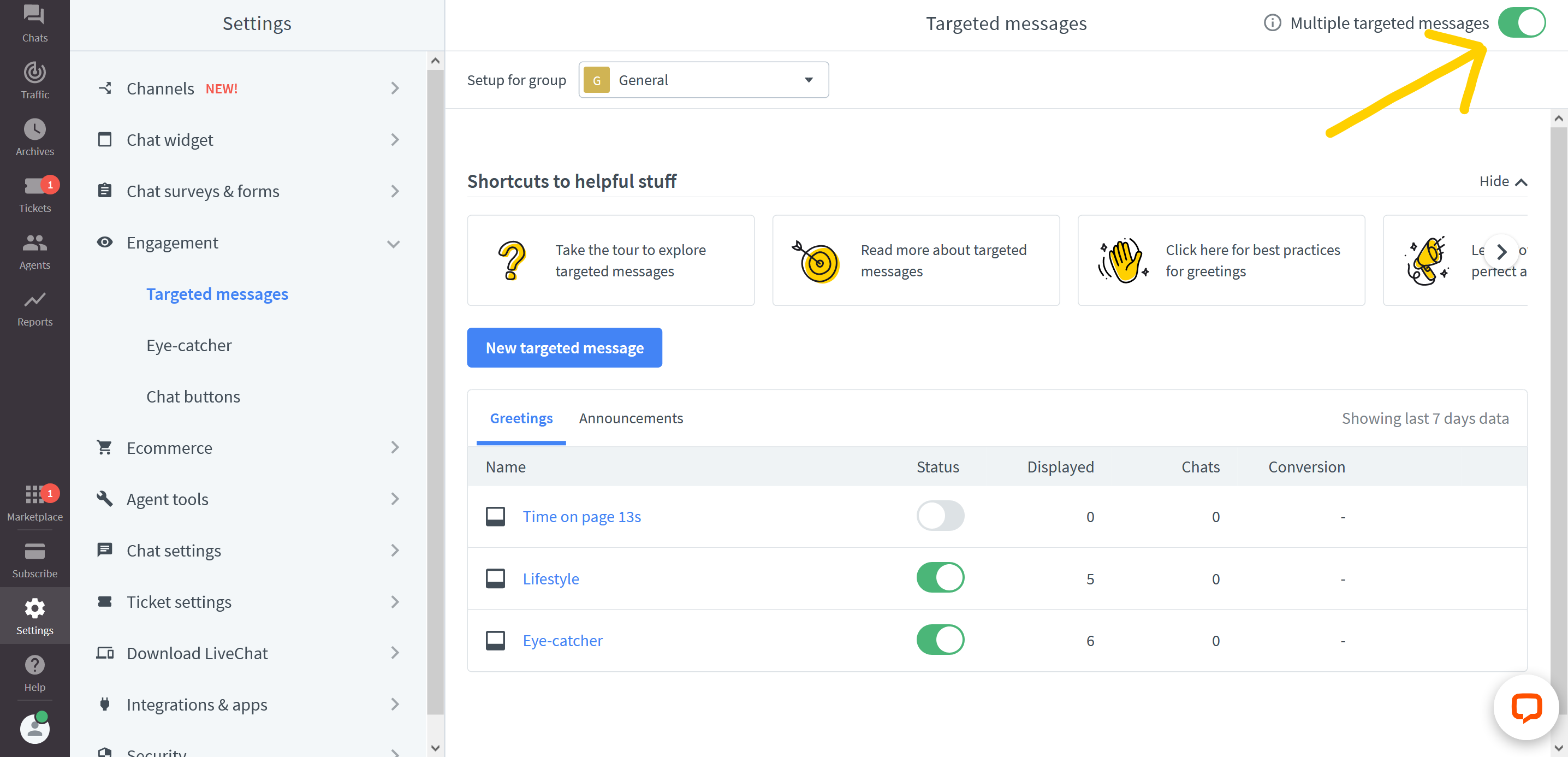This screenshot has width=1568, height=757.
Task: Scroll down the settings sidebar
Action: [x=435, y=749]
